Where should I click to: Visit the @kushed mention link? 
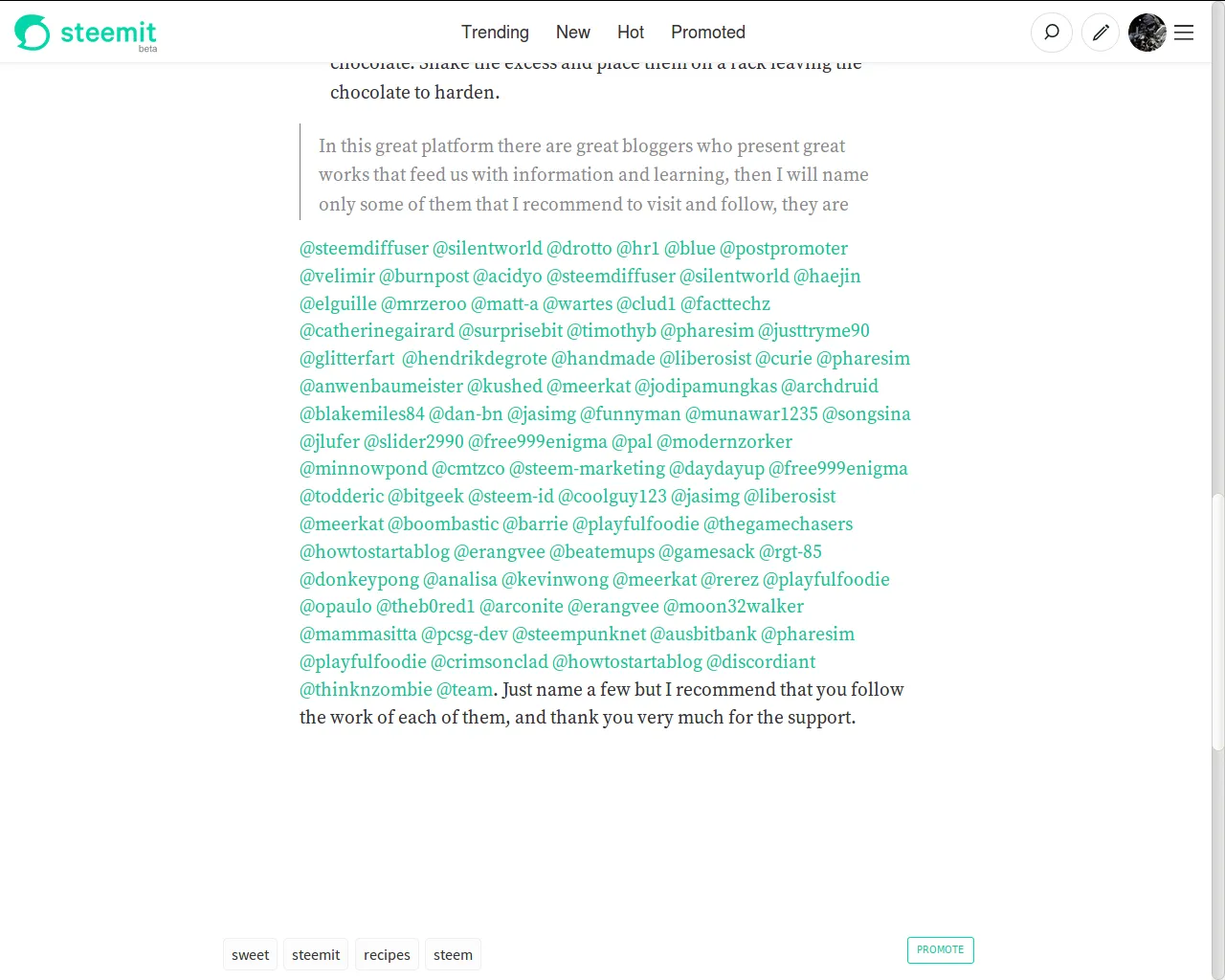pos(504,387)
